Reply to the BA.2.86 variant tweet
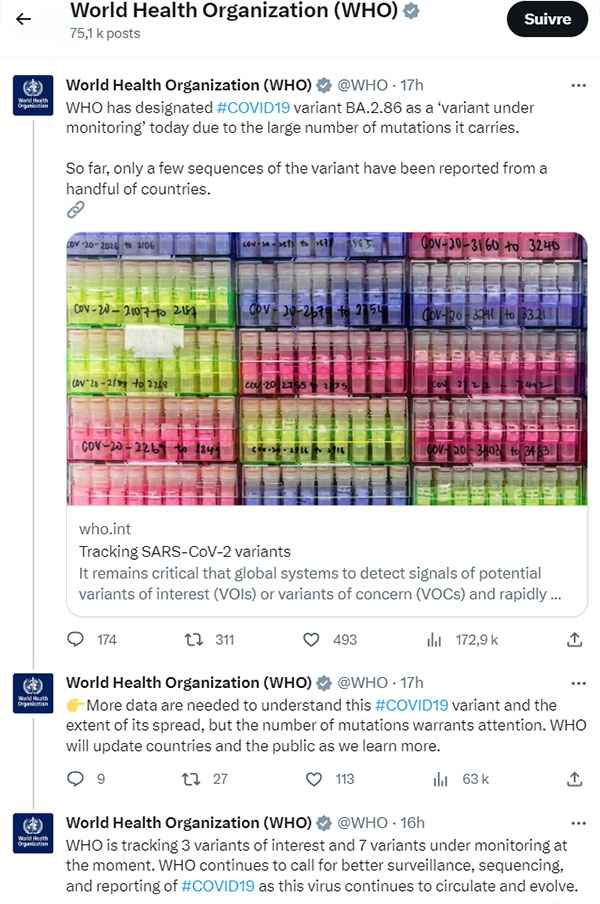Viewport: 600px width, 904px height. point(76,639)
